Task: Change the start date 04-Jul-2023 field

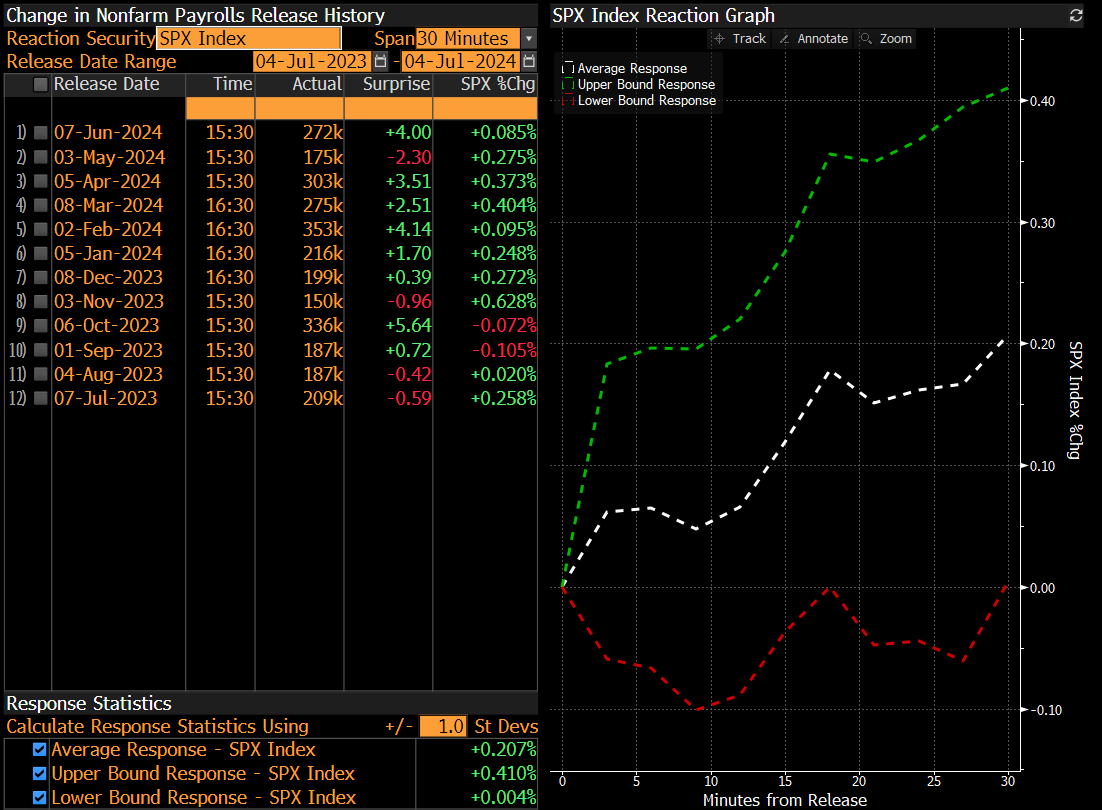Action: [x=311, y=62]
